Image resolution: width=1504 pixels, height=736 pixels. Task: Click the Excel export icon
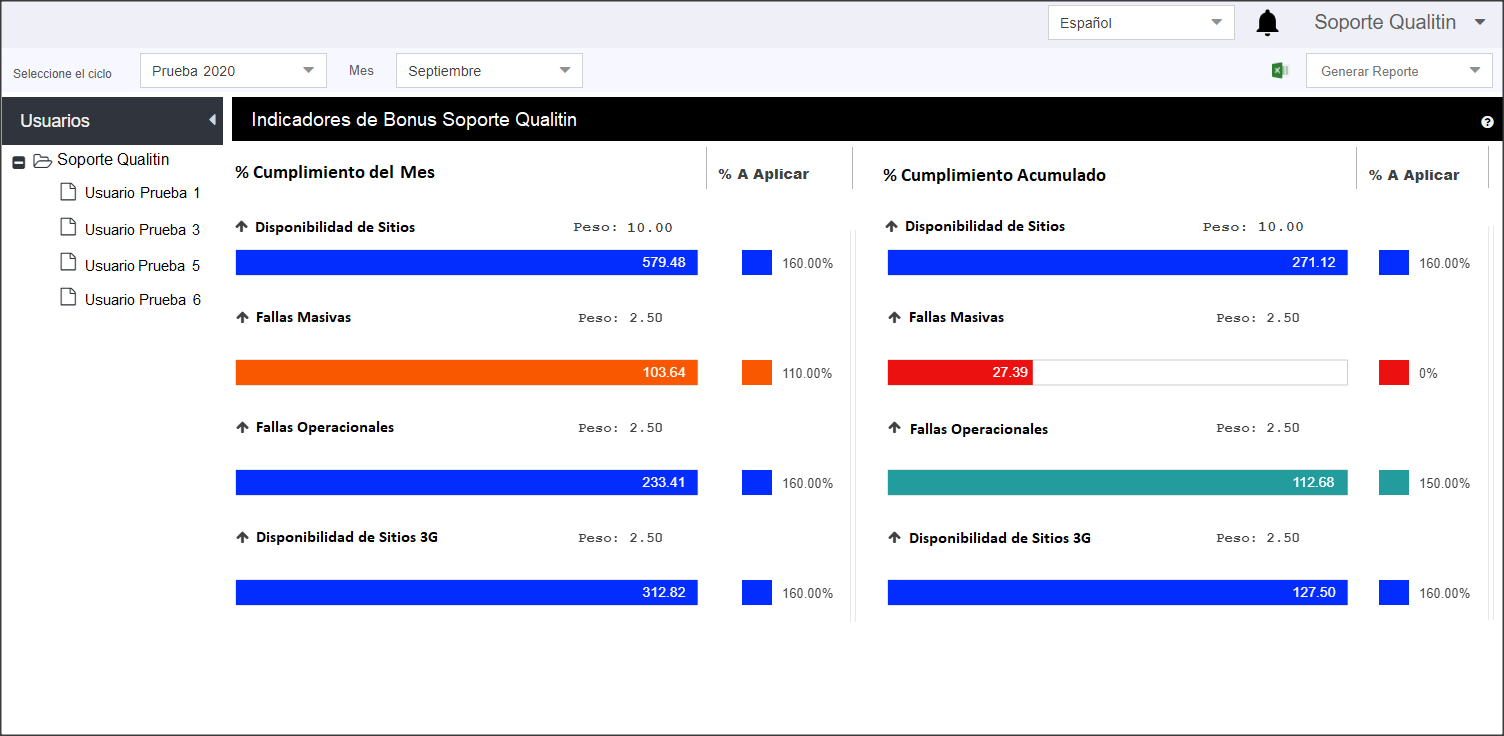pyautogui.click(x=1279, y=70)
